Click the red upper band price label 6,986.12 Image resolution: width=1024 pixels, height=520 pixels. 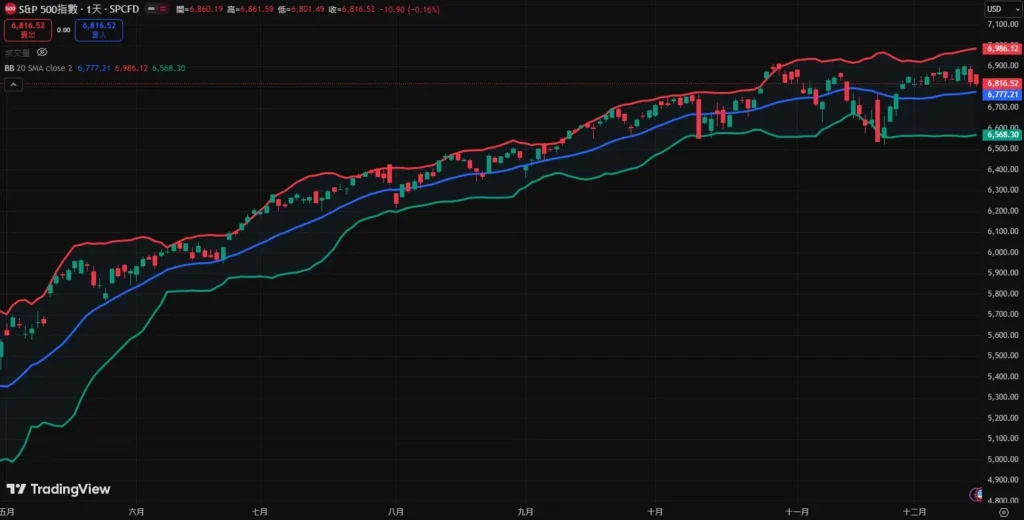[1000, 48]
